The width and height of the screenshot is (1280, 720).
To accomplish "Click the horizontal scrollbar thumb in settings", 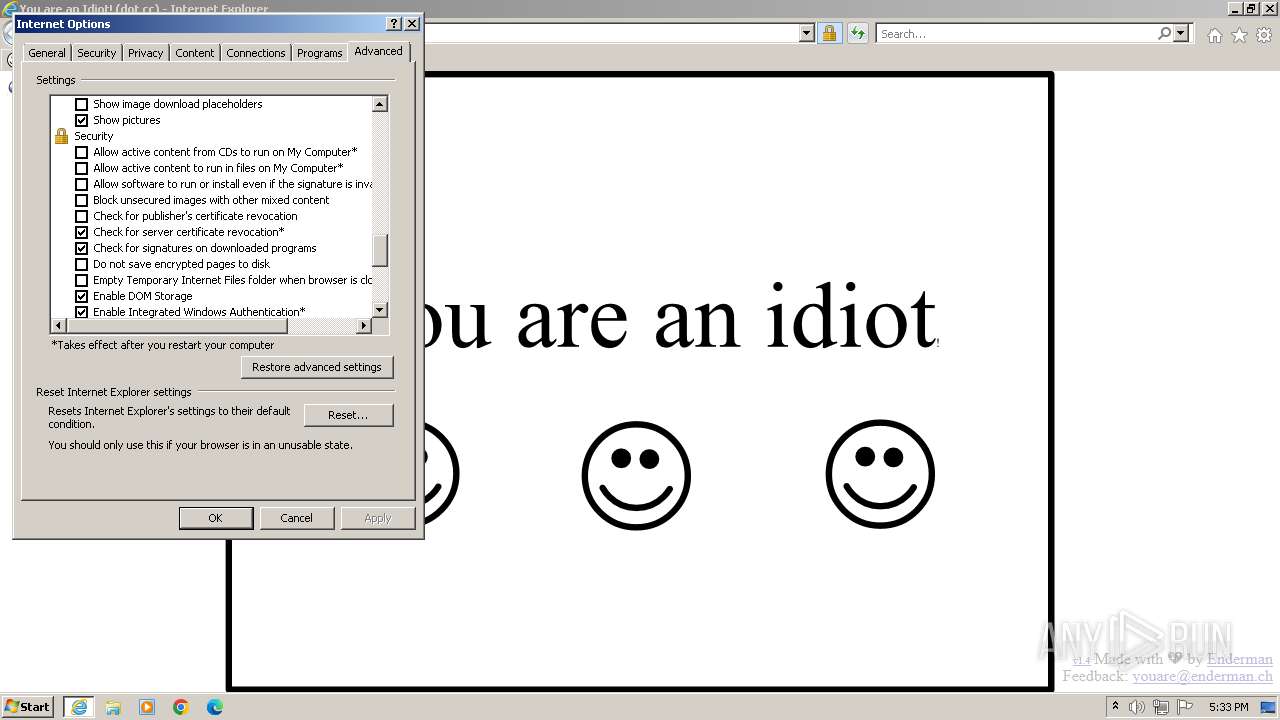I will [x=177, y=326].
